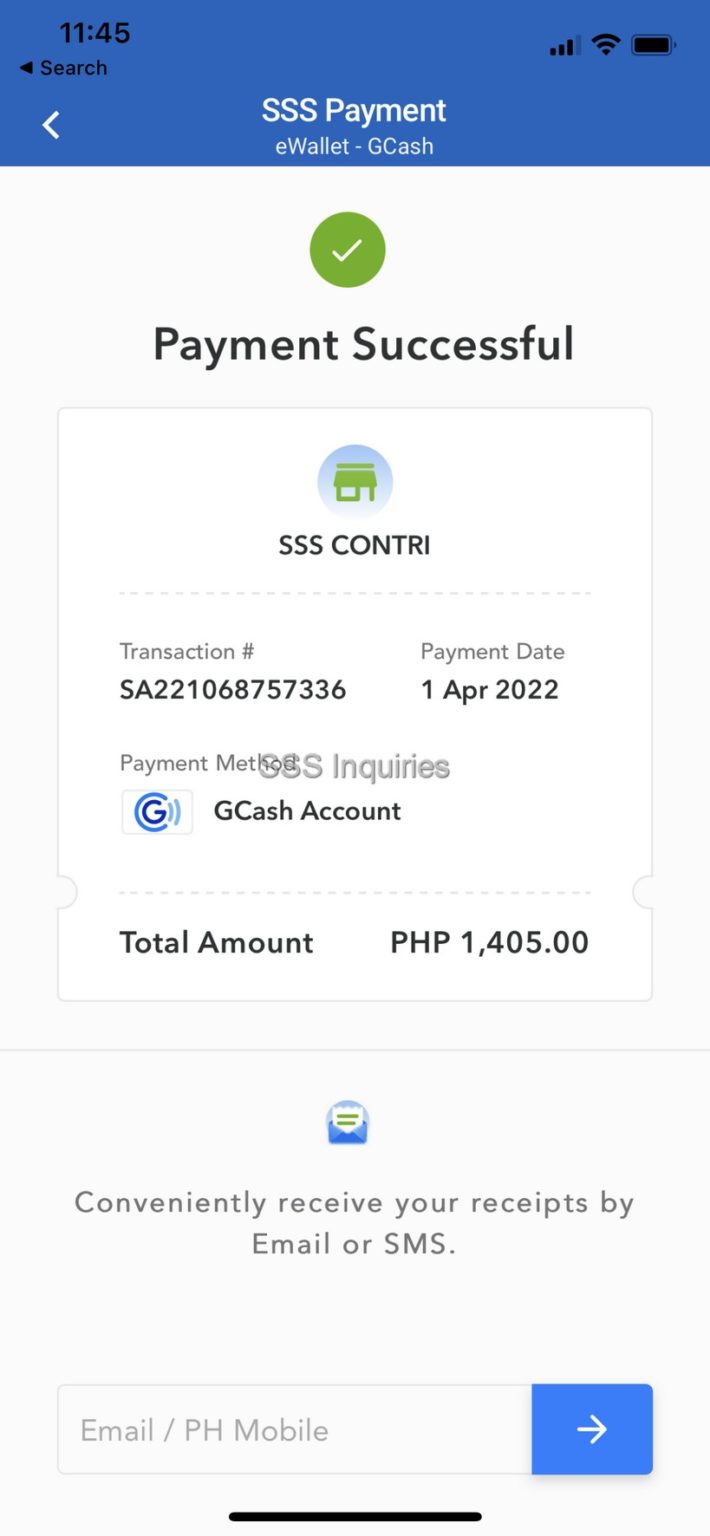
Task: Tap the Wi-Fi icon in the status bar
Action: (605, 44)
